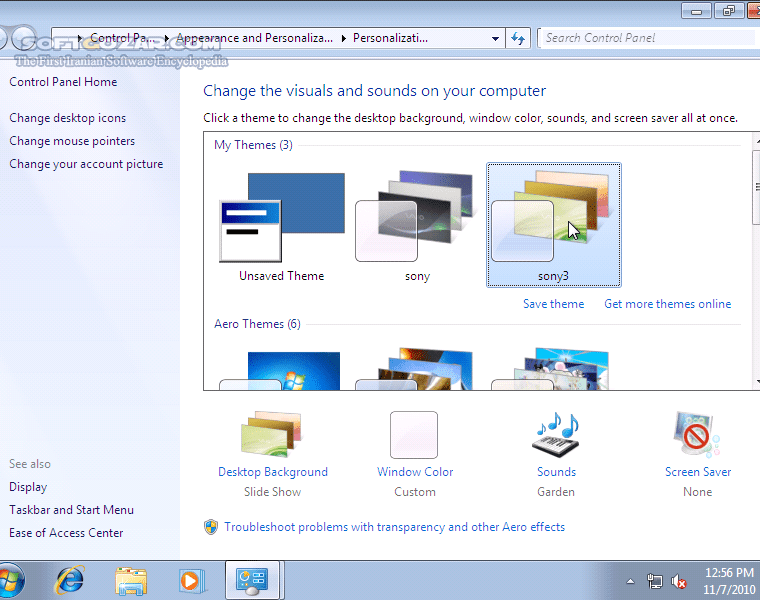
Task: Open Ease of Access Center link
Action: pyautogui.click(x=66, y=533)
